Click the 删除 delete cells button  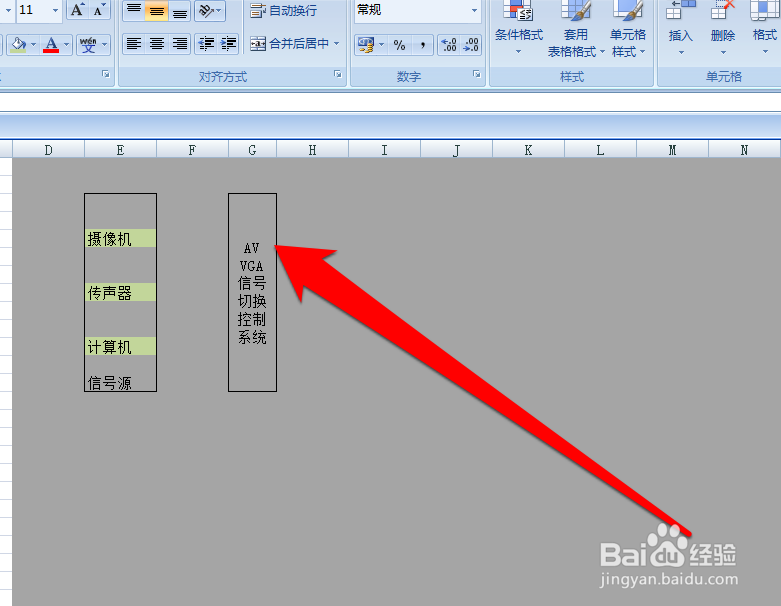click(x=723, y=27)
